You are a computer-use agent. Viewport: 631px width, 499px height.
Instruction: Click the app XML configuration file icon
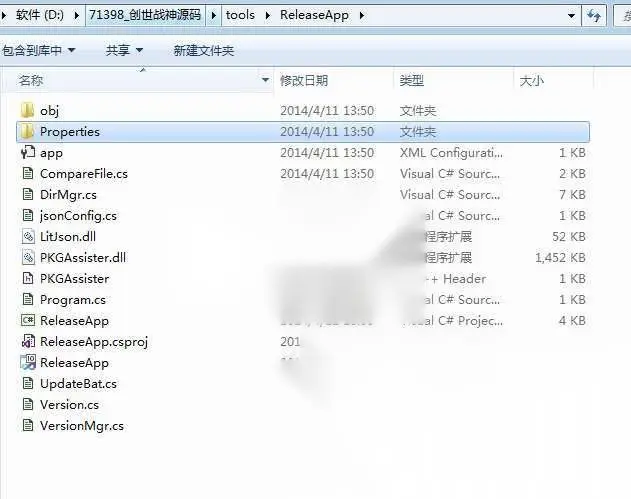tap(28, 153)
